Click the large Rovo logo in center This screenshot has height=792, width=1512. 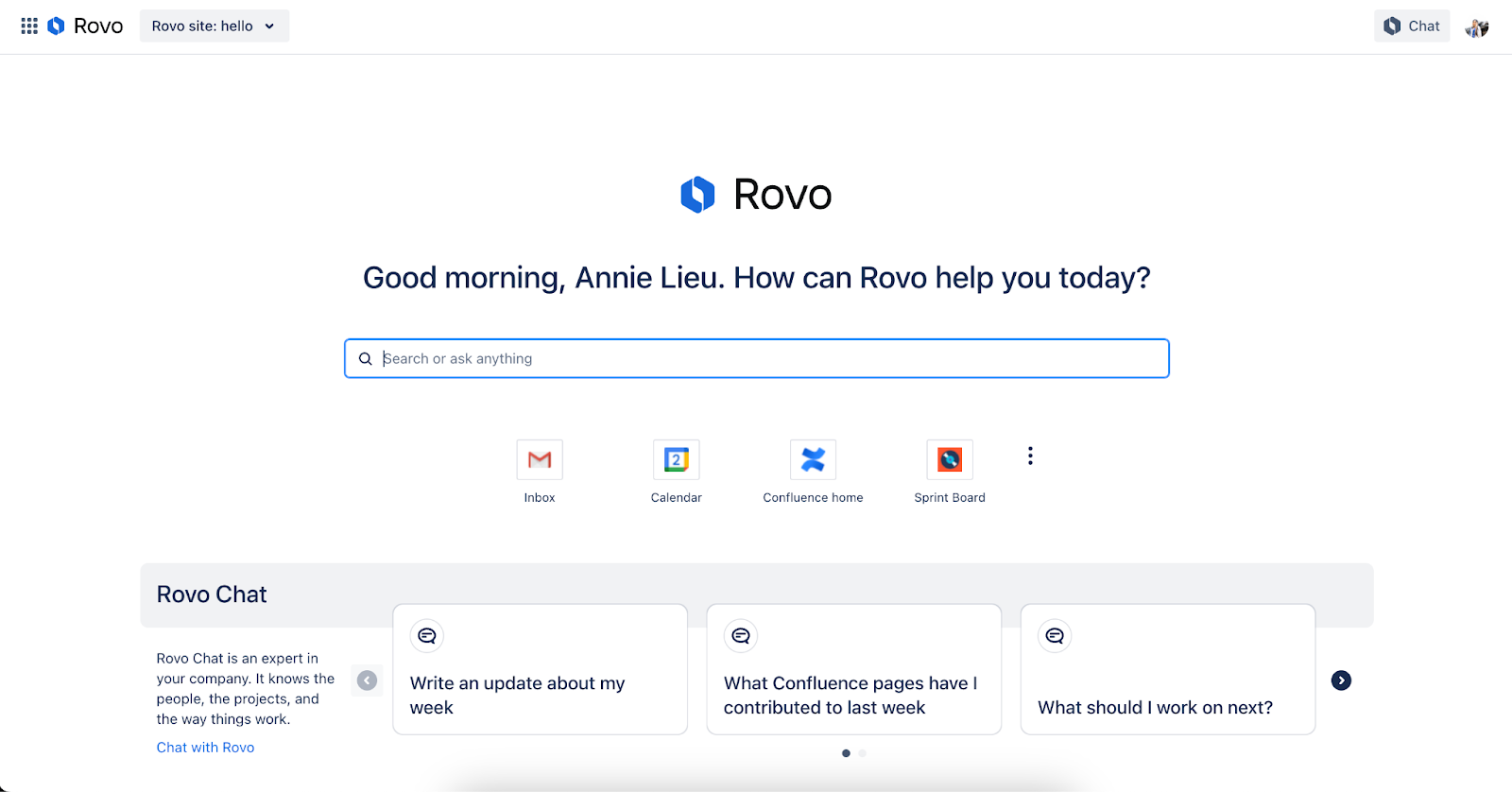tap(756, 195)
